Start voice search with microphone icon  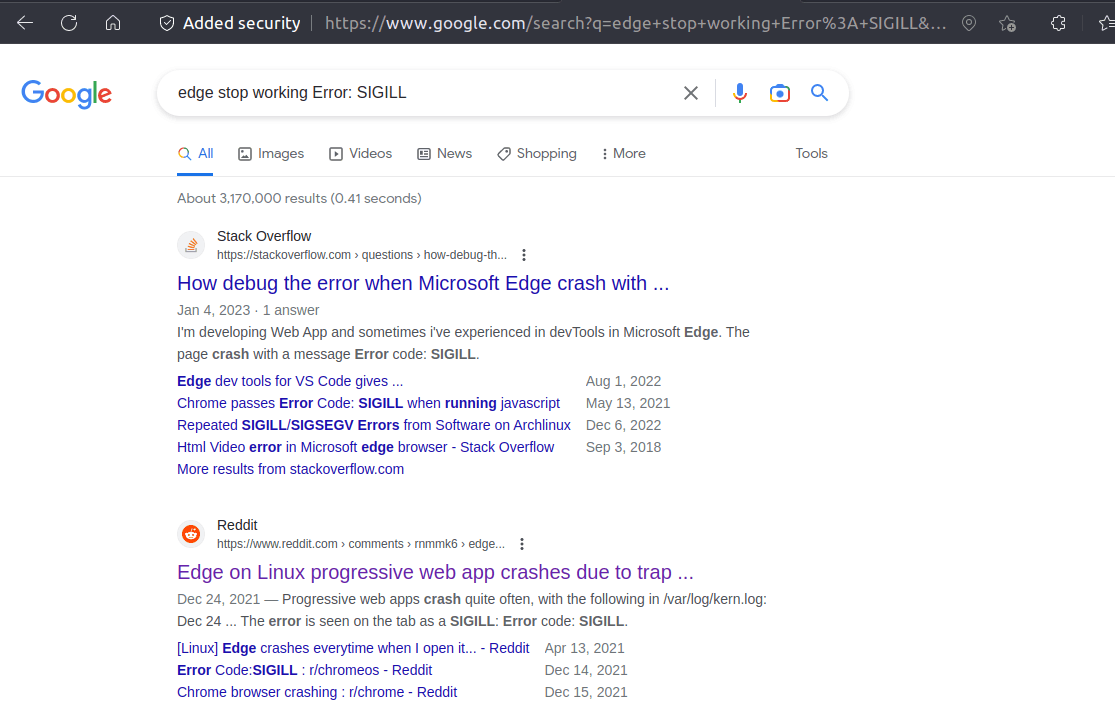point(739,93)
